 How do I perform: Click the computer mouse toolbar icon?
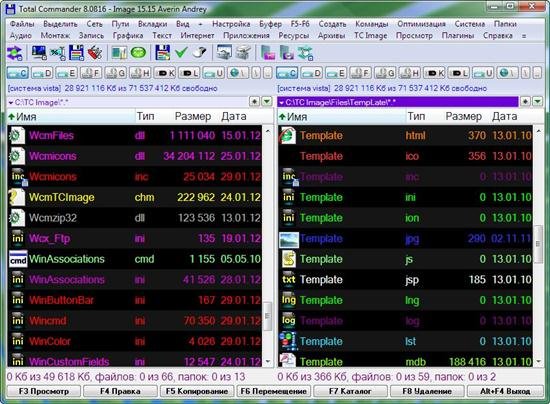click(200, 53)
